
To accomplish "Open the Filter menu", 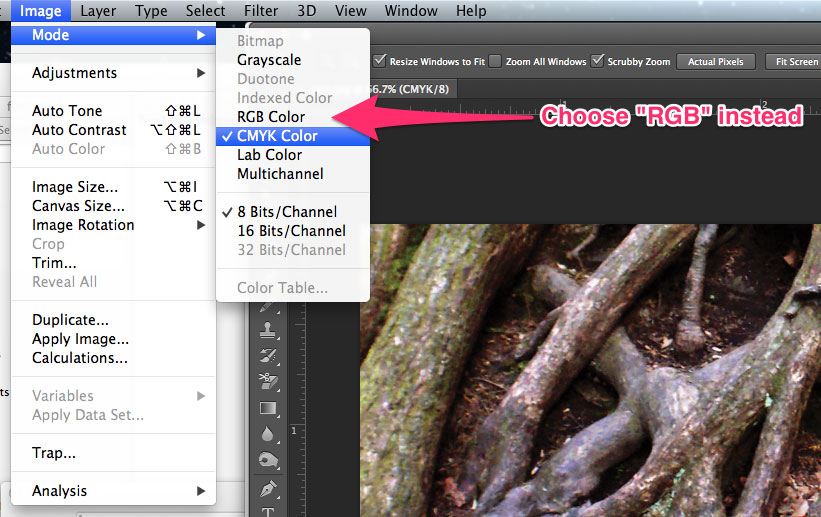I will pyautogui.click(x=261, y=10).
